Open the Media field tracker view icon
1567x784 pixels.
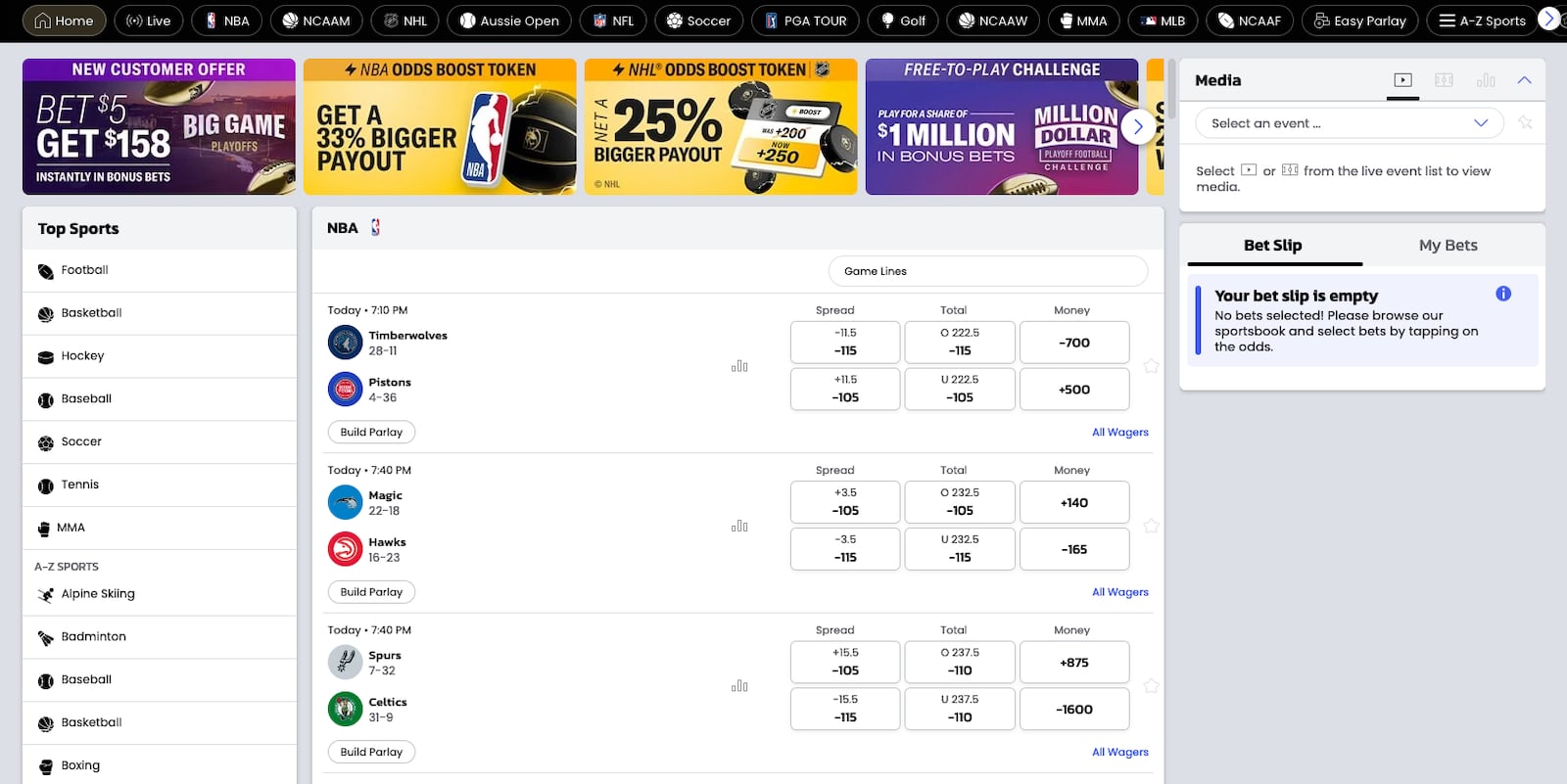pos(1444,80)
